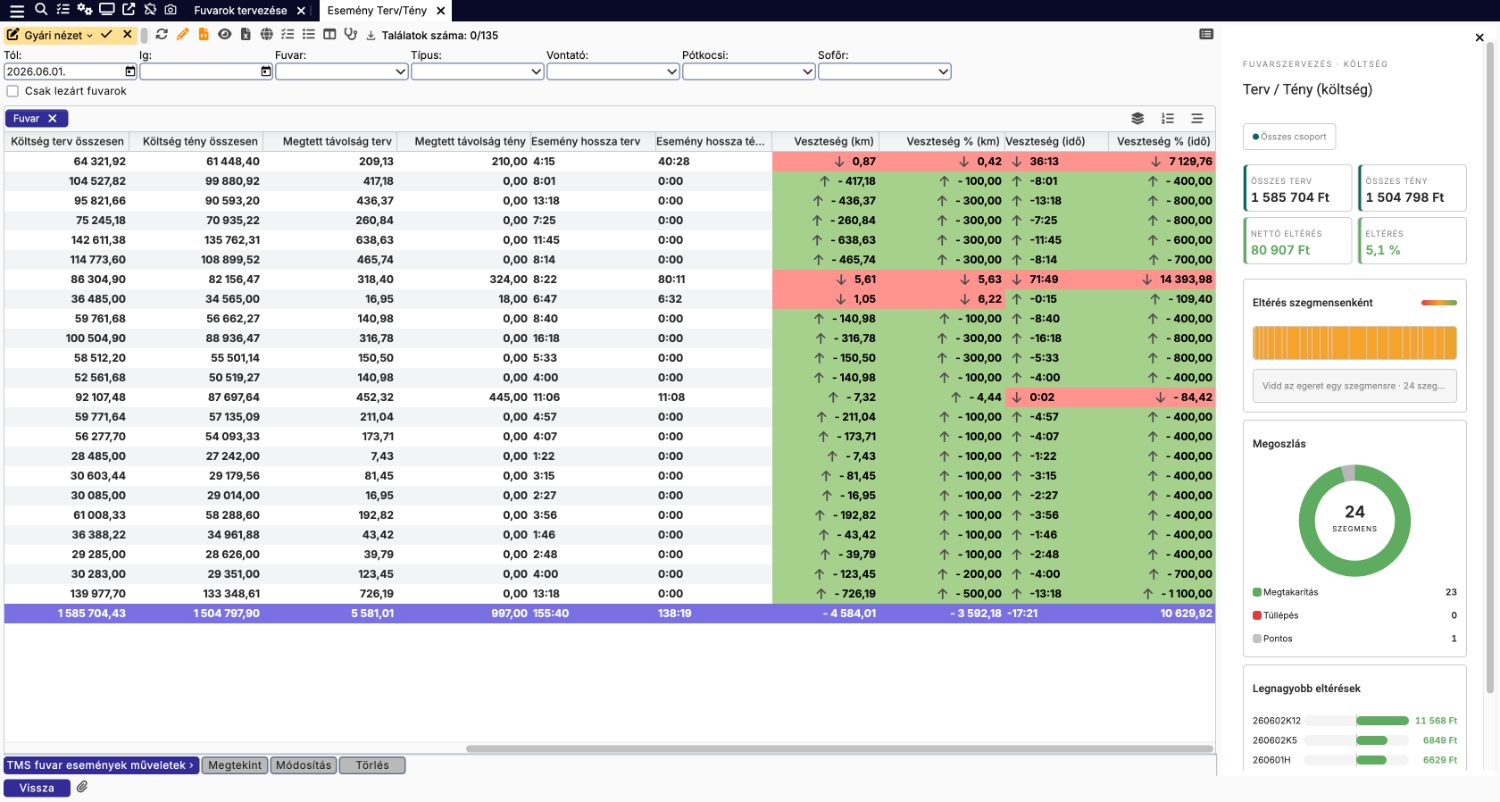Export to Excel file icon
Image resolution: width=1500 pixels, height=802 pixels.
click(x=246, y=34)
